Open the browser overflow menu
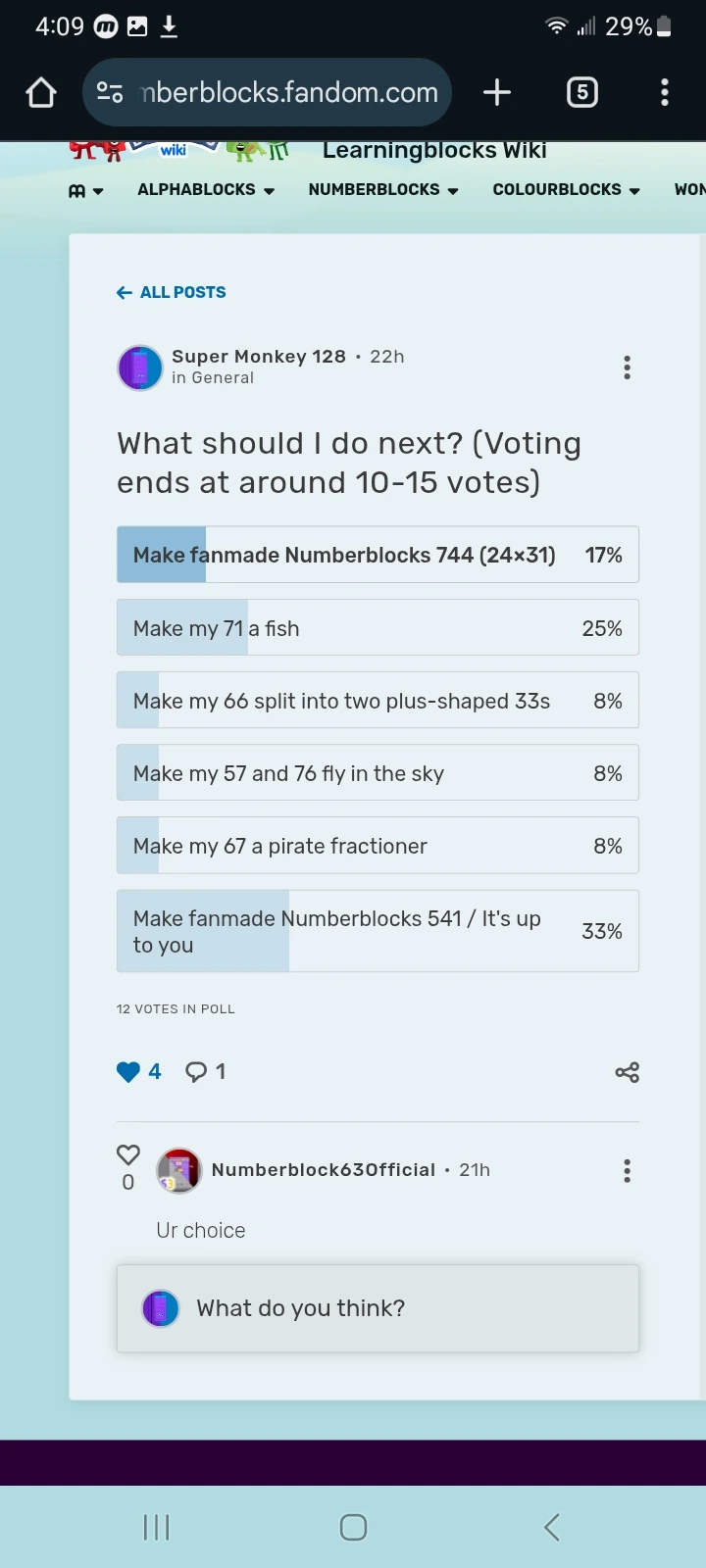The width and height of the screenshot is (706, 1568). 665,92
